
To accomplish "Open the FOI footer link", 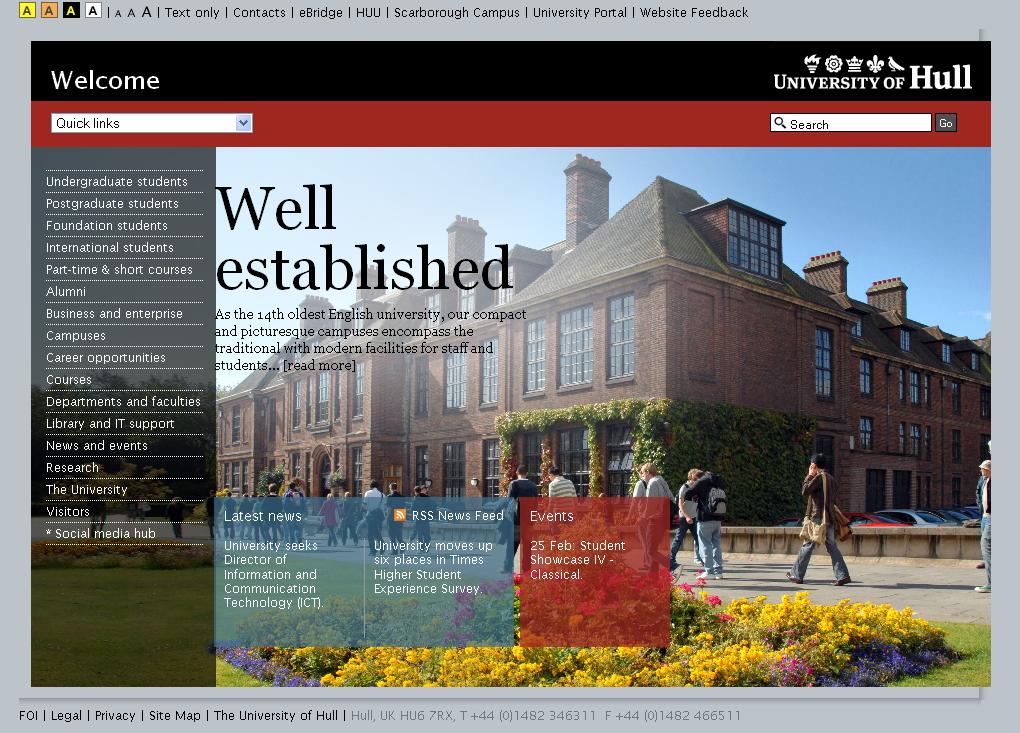I will click(x=29, y=715).
